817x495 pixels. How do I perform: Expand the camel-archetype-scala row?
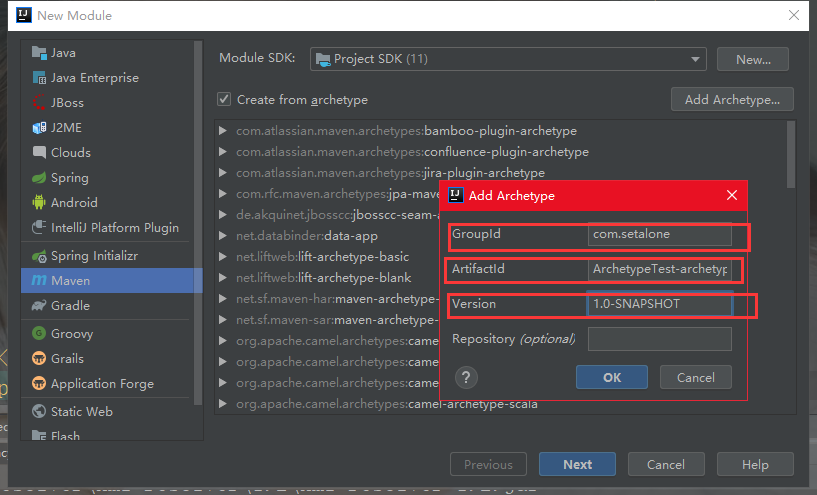pyautogui.click(x=223, y=403)
